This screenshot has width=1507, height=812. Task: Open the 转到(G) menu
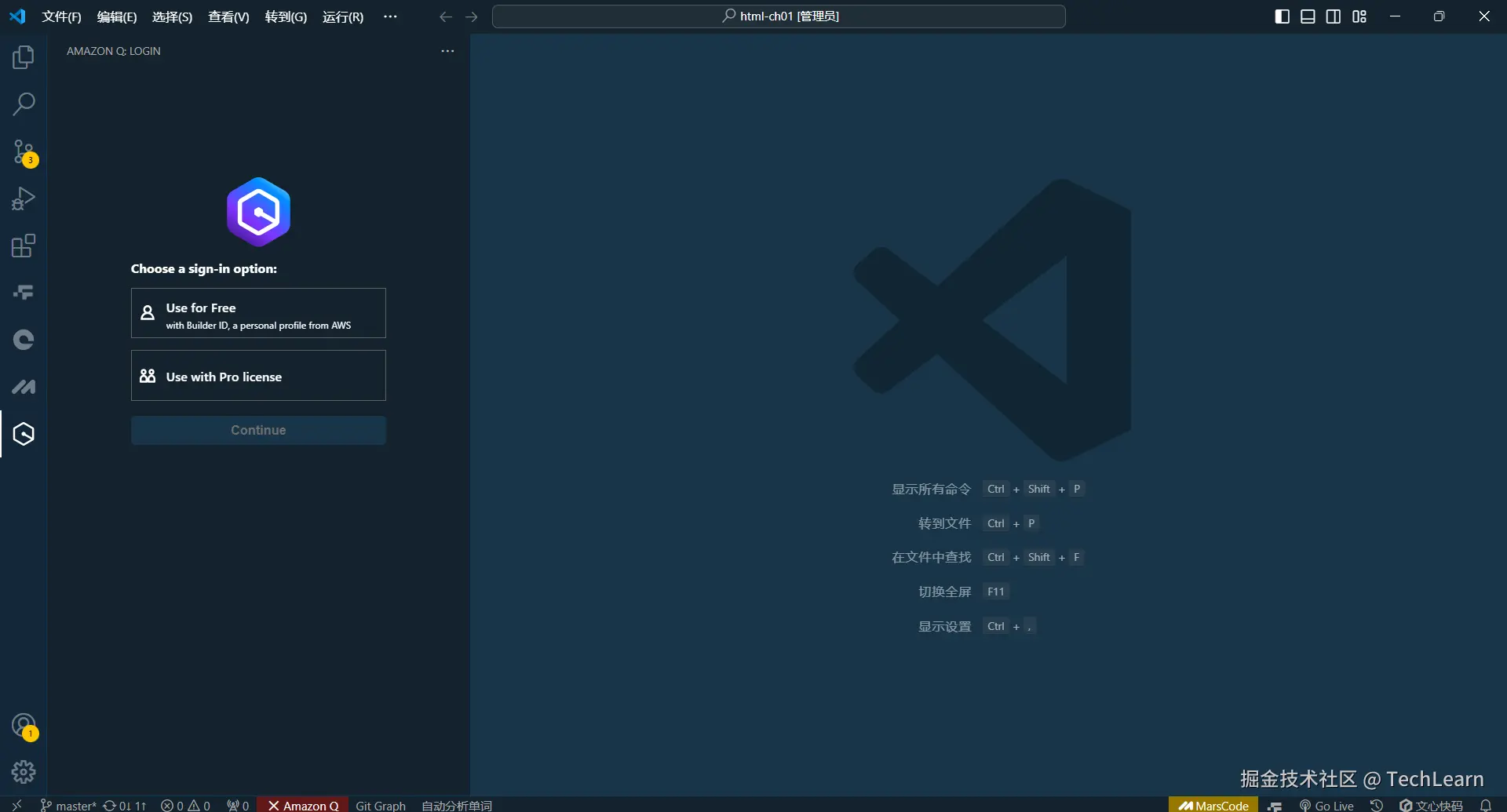(286, 16)
